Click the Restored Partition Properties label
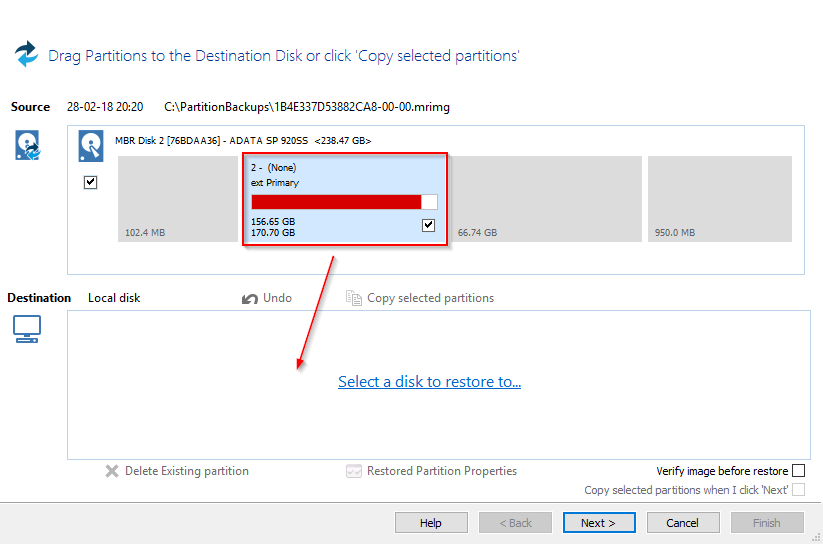 point(441,471)
